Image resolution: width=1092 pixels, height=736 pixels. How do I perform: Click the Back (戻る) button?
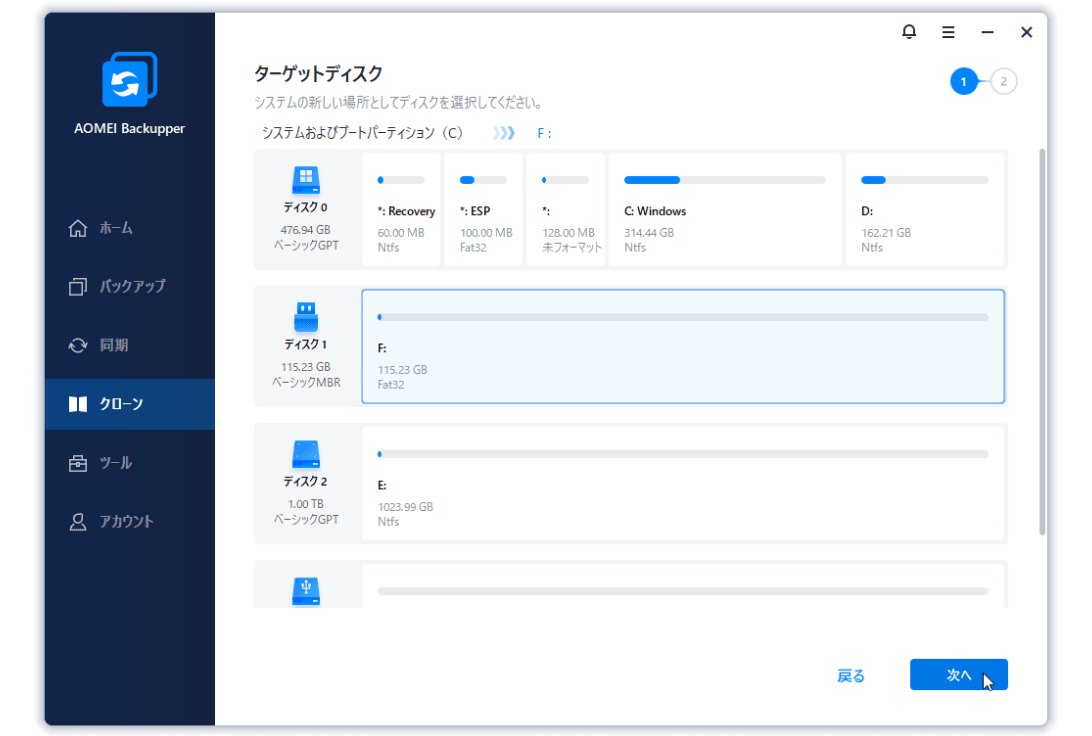[850, 676]
